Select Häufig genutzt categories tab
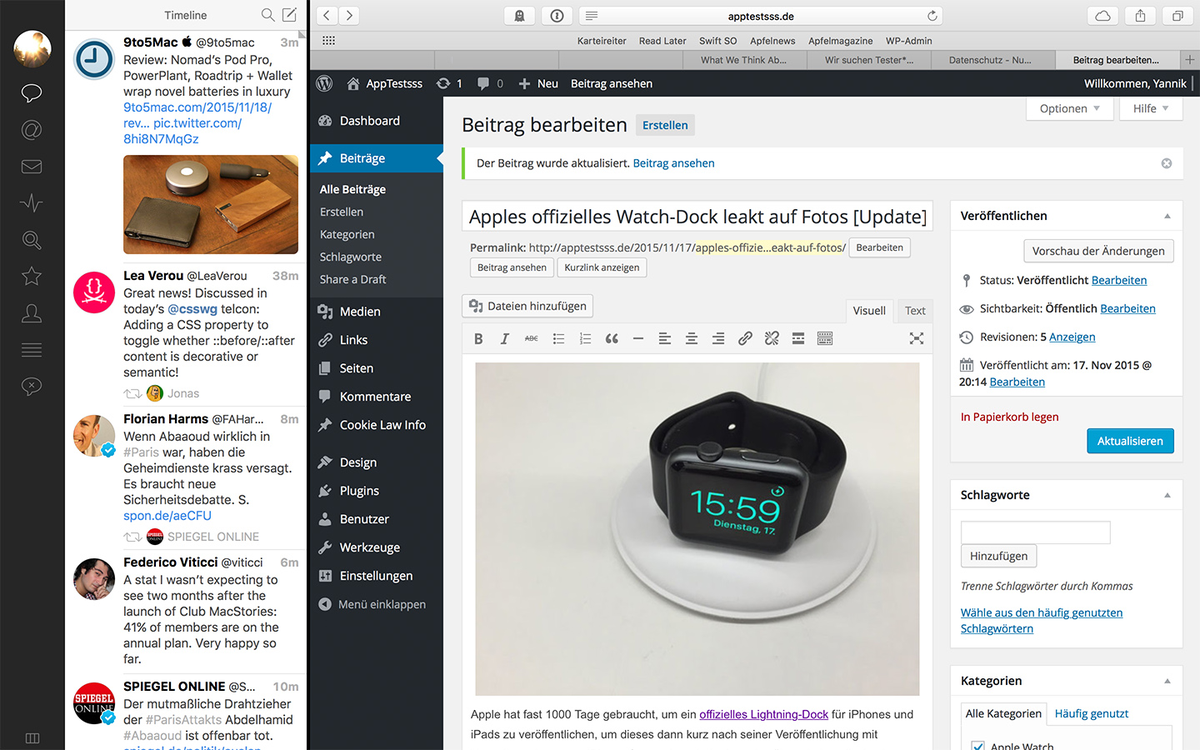1200x750 pixels. (1091, 713)
